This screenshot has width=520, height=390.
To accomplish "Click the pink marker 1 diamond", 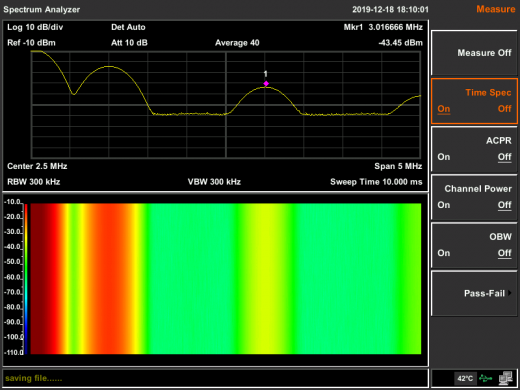I will [266, 84].
